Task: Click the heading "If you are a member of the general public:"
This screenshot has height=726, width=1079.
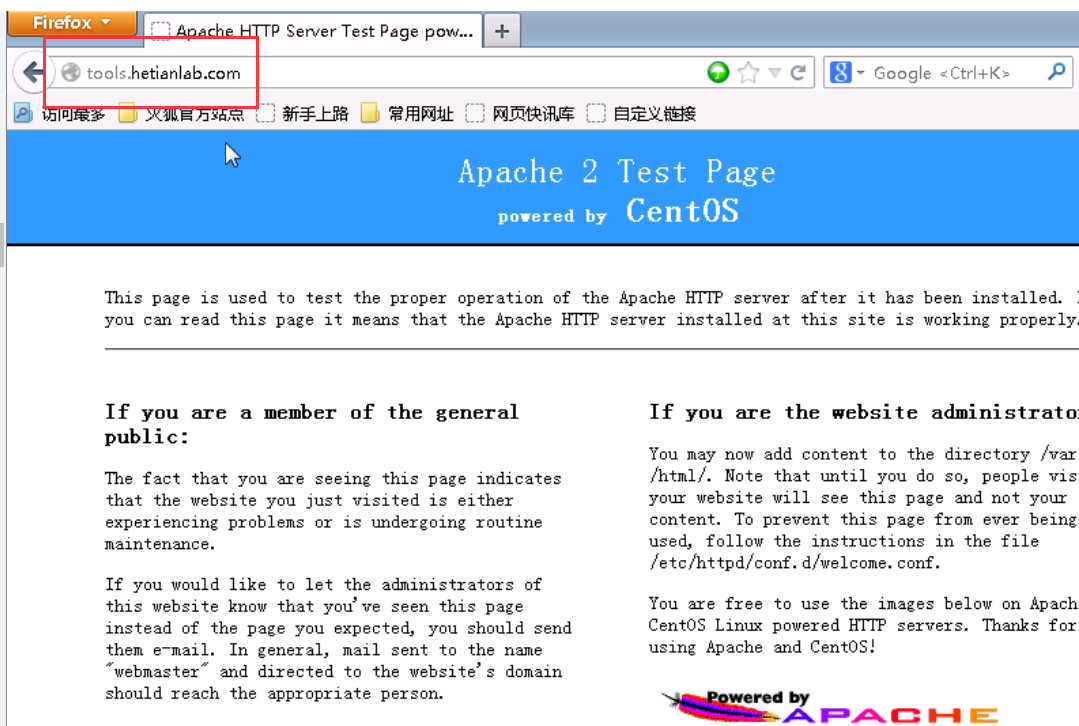Action: (312, 424)
